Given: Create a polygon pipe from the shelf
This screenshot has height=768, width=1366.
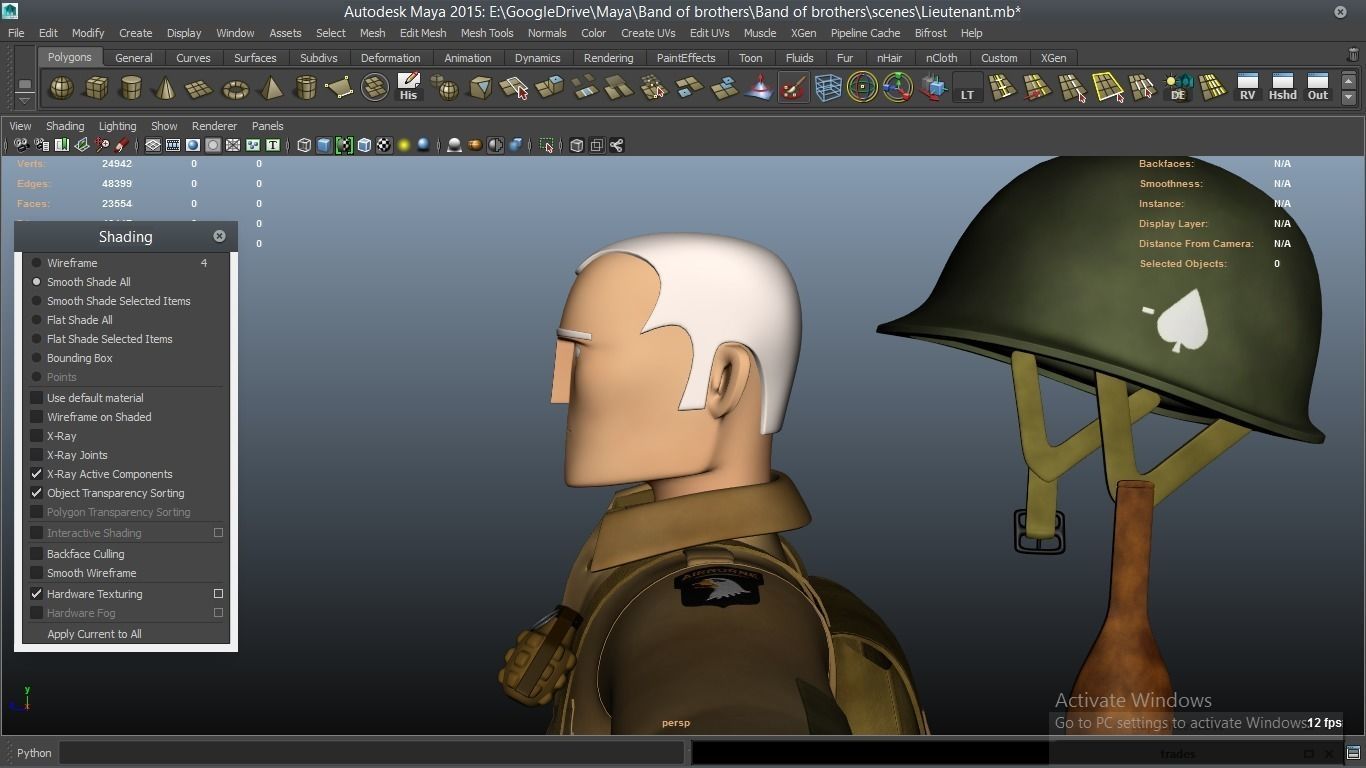Looking at the screenshot, I should (x=305, y=88).
